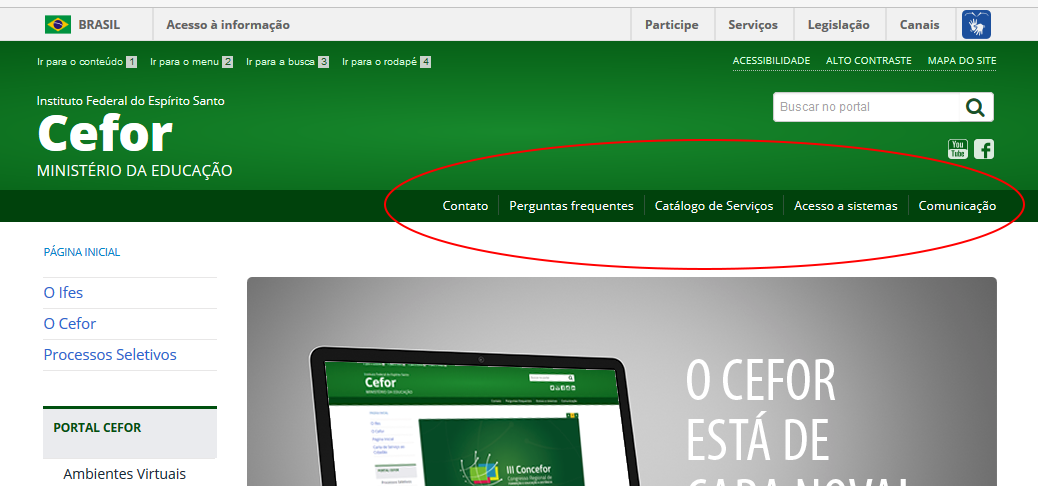The image size is (1038, 486).
Task: Open Acesso a sistemas page
Action: tap(845, 205)
